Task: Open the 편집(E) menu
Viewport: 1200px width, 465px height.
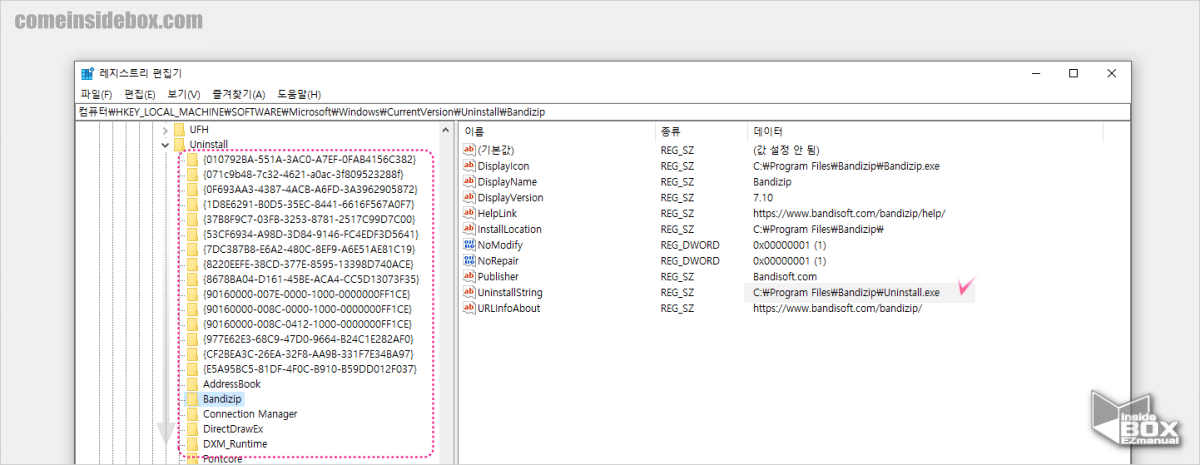Action: point(140,94)
